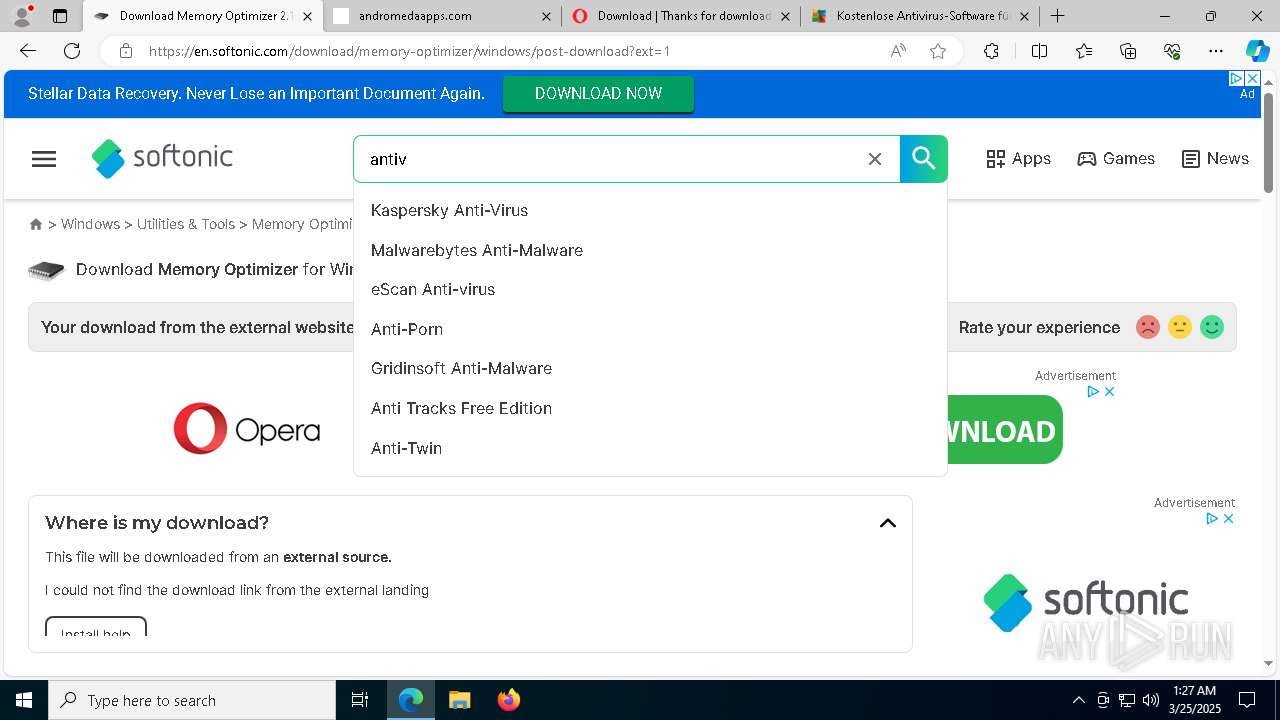Image resolution: width=1280 pixels, height=720 pixels.
Task: Add page to favorites star
Action: [938, 51]
